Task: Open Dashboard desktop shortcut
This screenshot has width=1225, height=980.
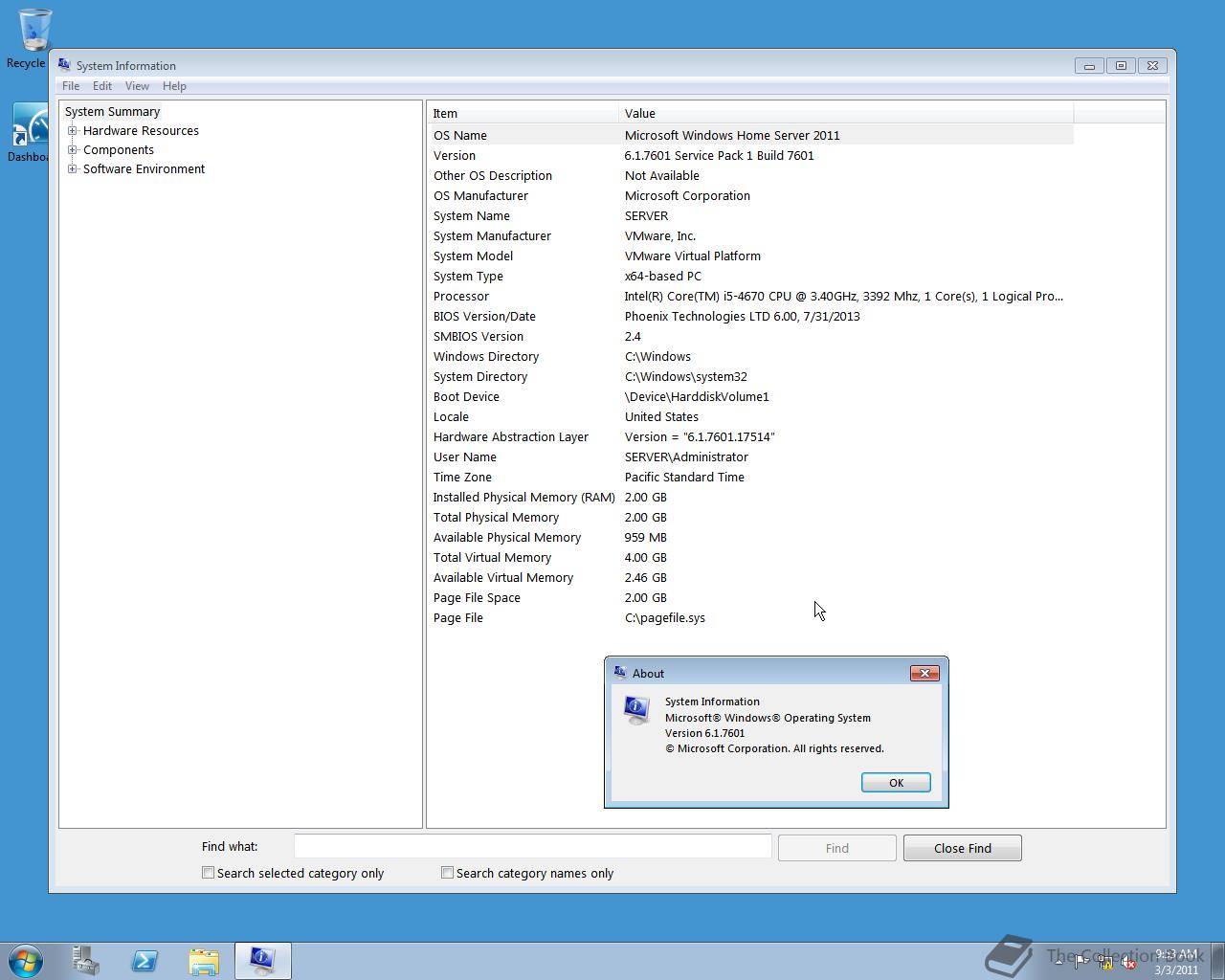Action: tap(29, 133)
